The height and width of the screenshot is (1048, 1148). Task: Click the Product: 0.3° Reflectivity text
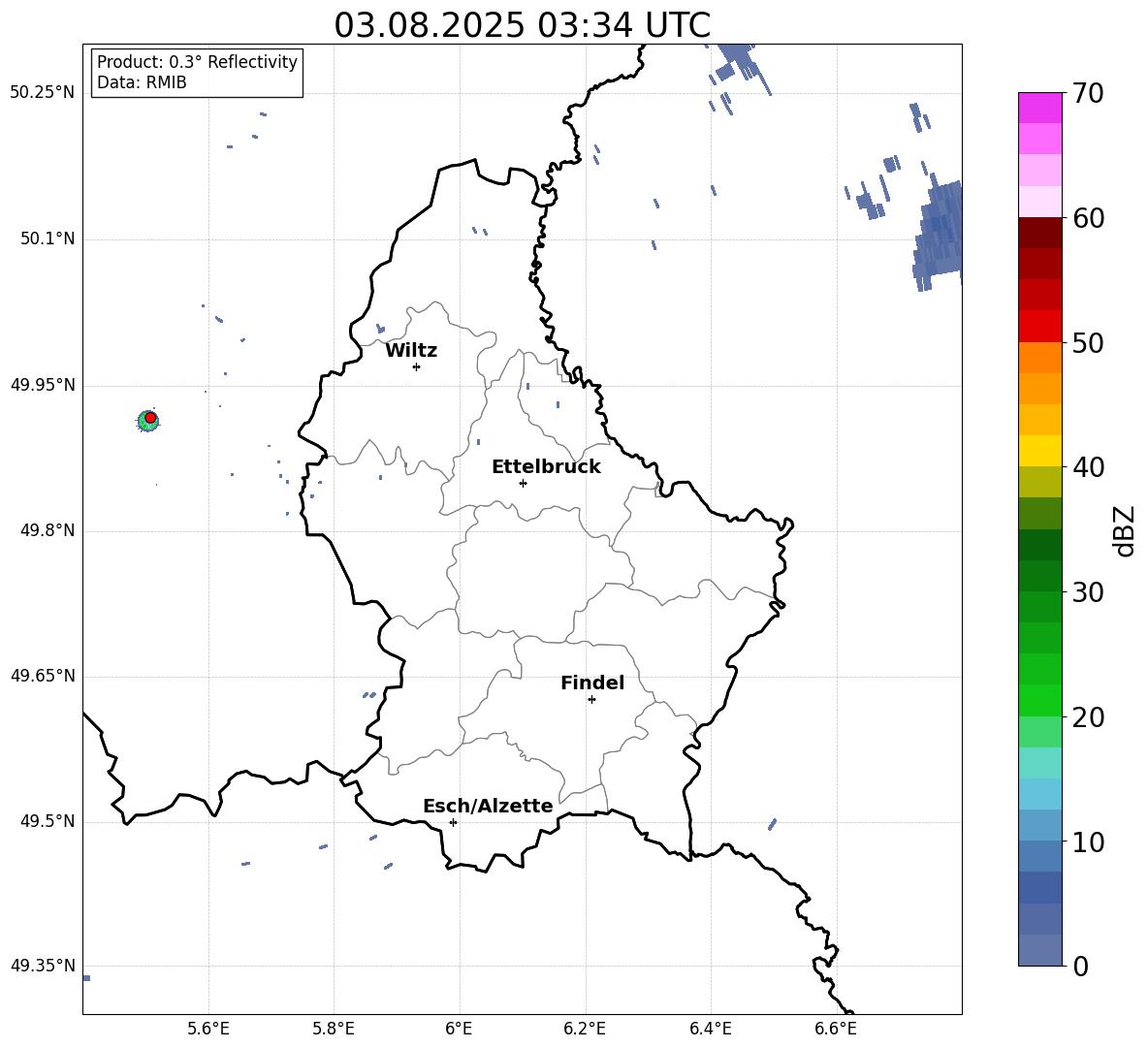[197, 62]
